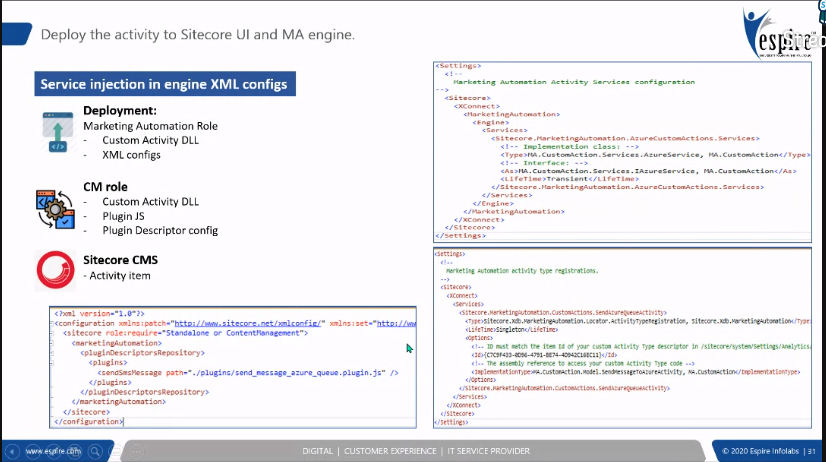Collapse the sitecore role:require node fold marker
Image resolution: width=826 pixels, height=462 pixels.
[x=52, y=333]
